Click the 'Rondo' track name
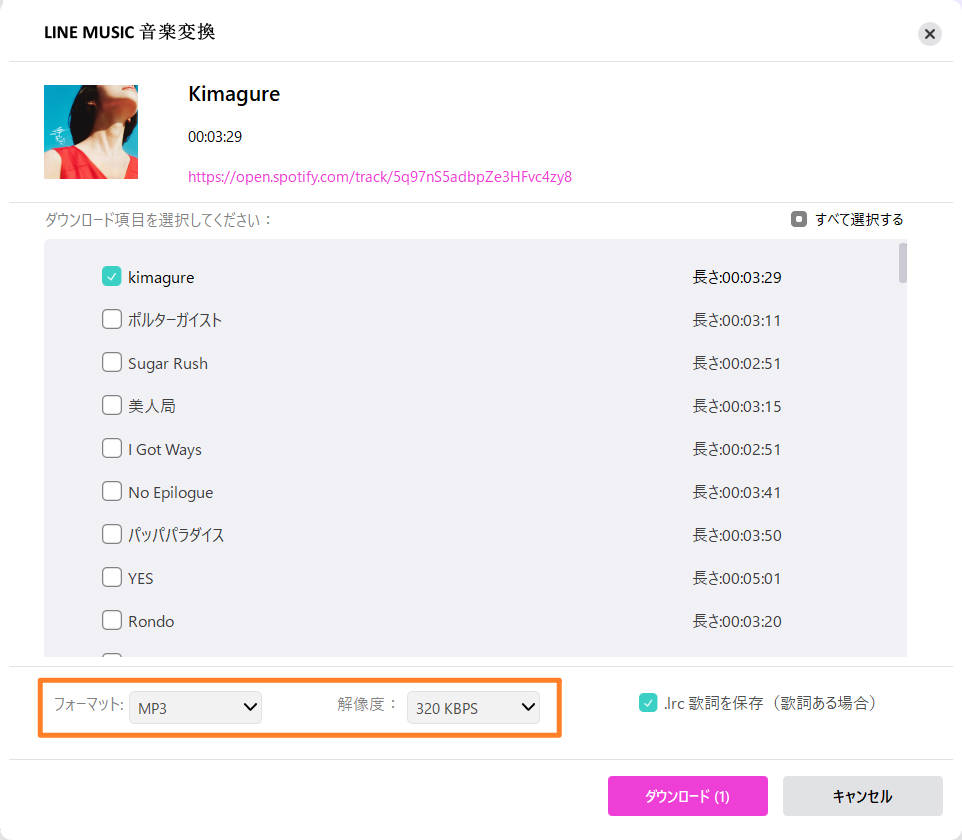This screenshot has width=962, height=840. click(151, 622)
